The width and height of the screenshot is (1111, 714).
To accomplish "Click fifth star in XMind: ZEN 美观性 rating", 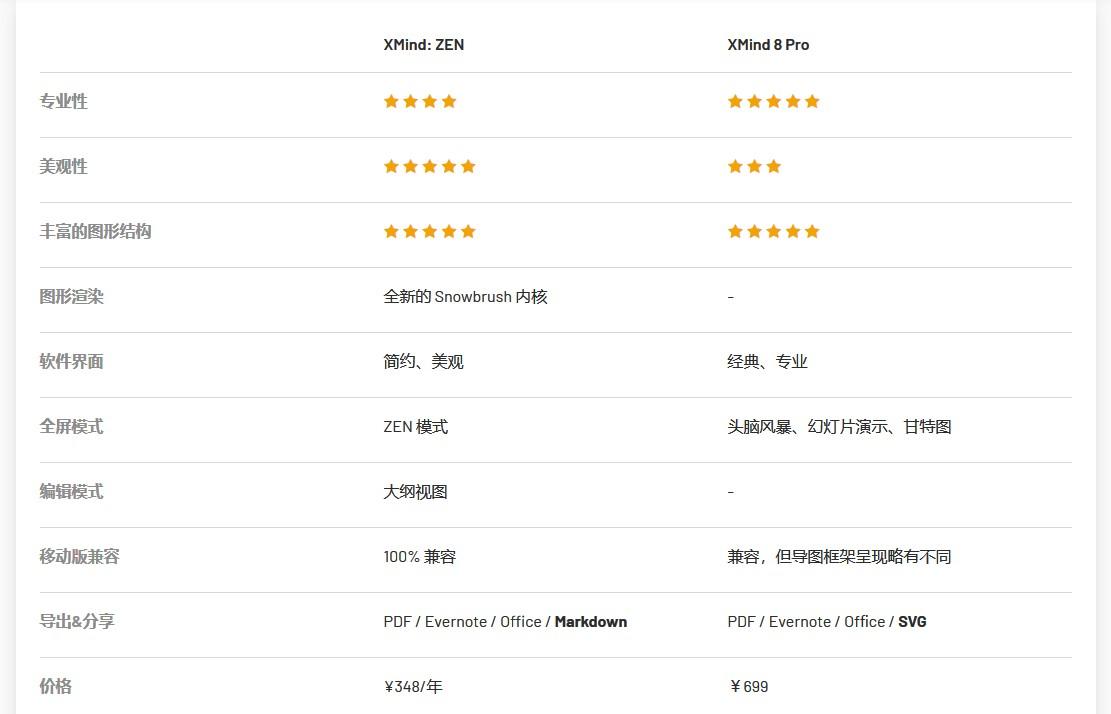I will (x=468, y=166).
